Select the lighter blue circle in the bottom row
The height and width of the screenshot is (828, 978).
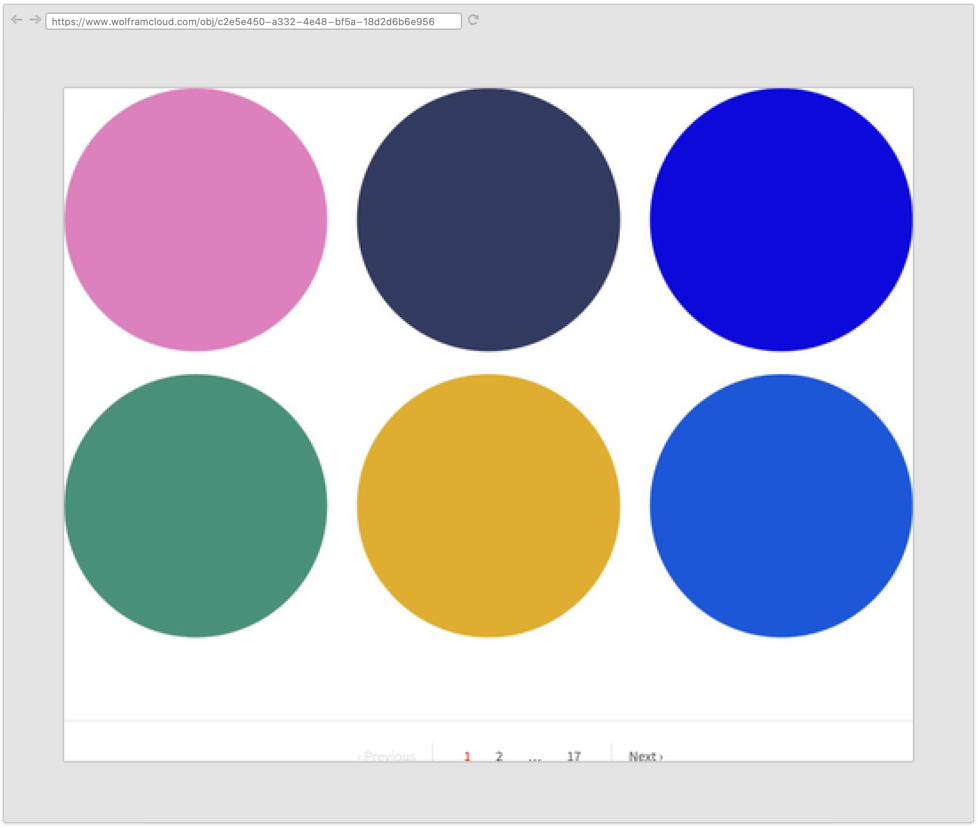781,506
